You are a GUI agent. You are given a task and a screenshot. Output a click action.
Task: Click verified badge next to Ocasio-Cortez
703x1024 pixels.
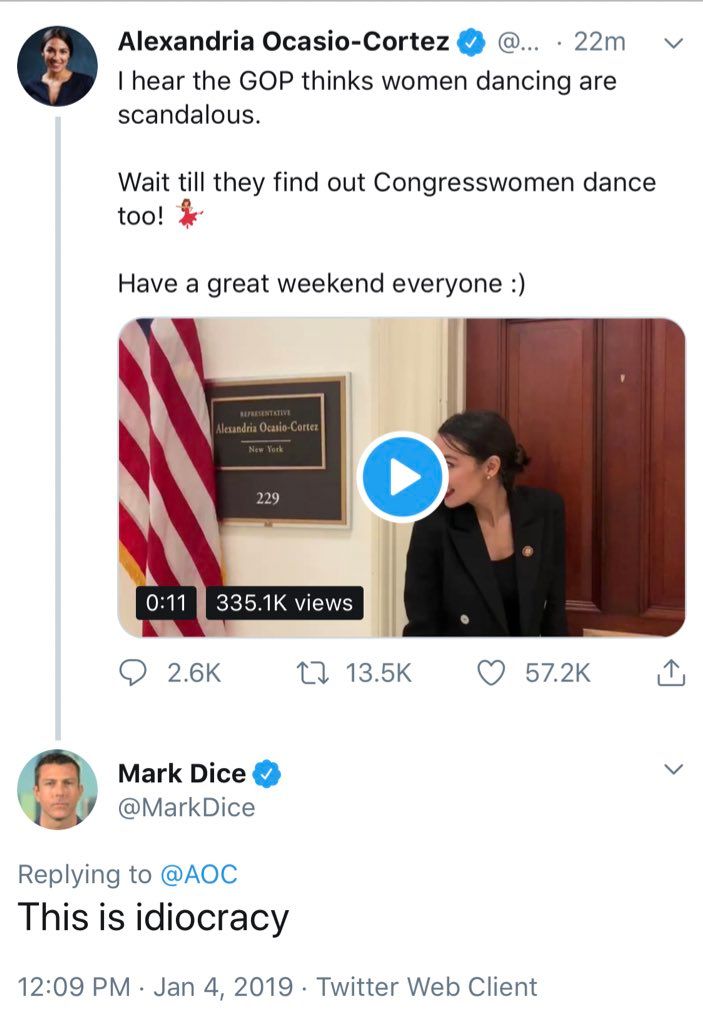(471, 42)
